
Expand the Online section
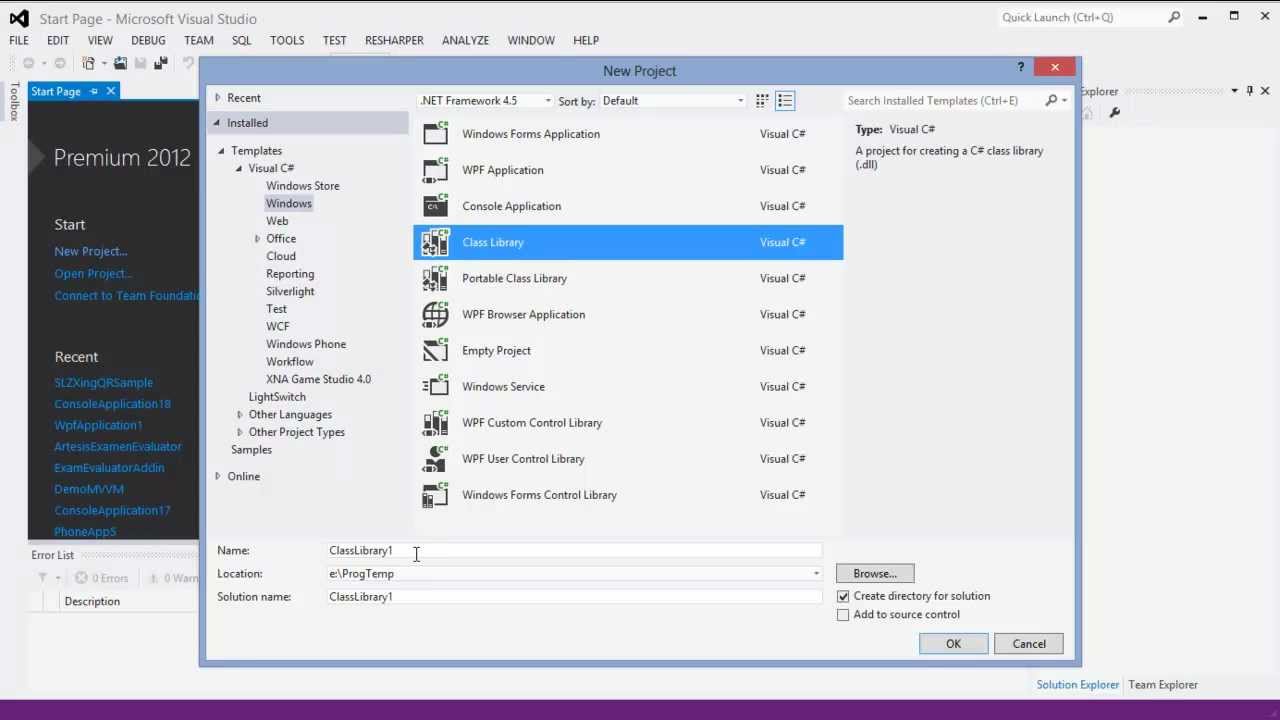coord(218,476)
